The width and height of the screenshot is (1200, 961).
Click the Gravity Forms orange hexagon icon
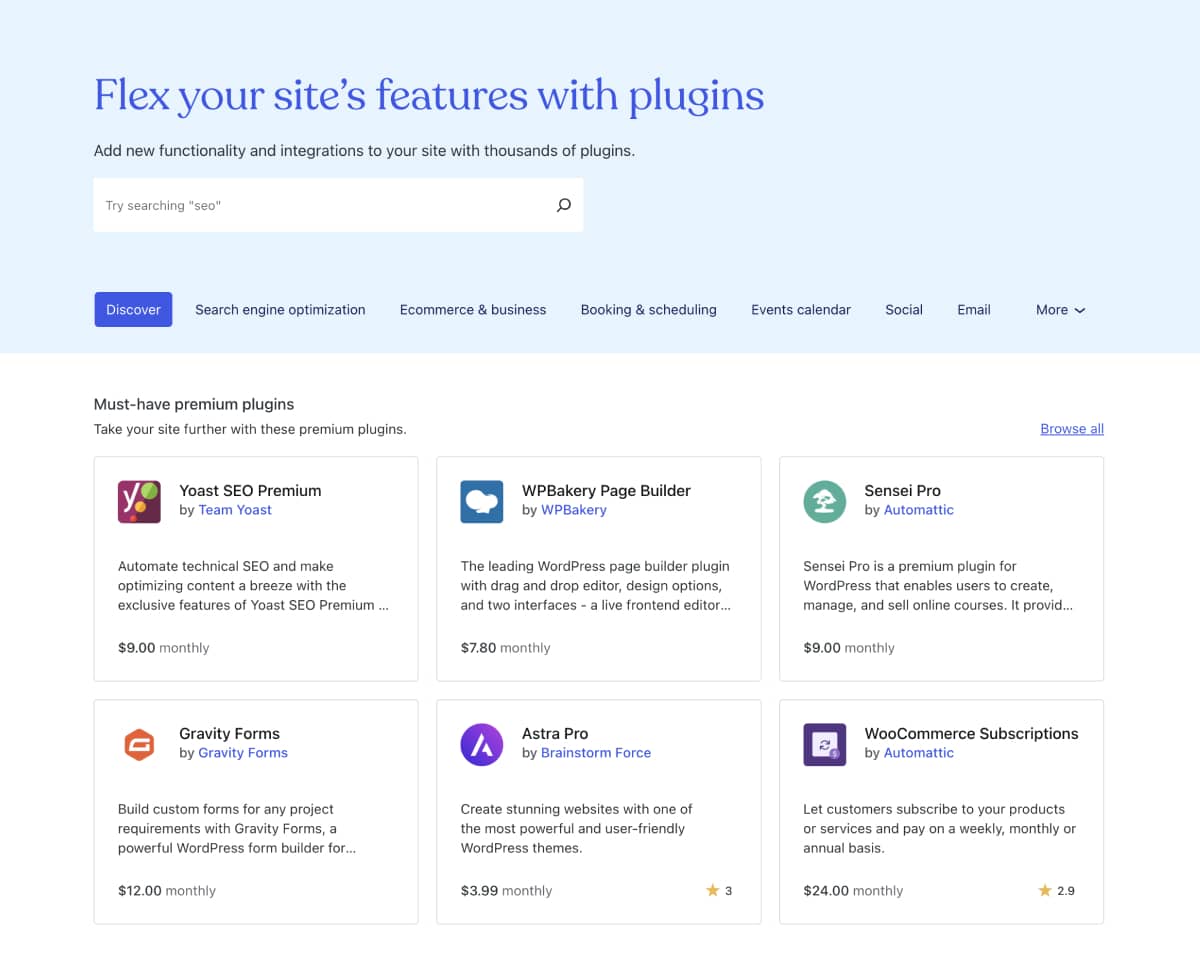[x=139, y=744]
